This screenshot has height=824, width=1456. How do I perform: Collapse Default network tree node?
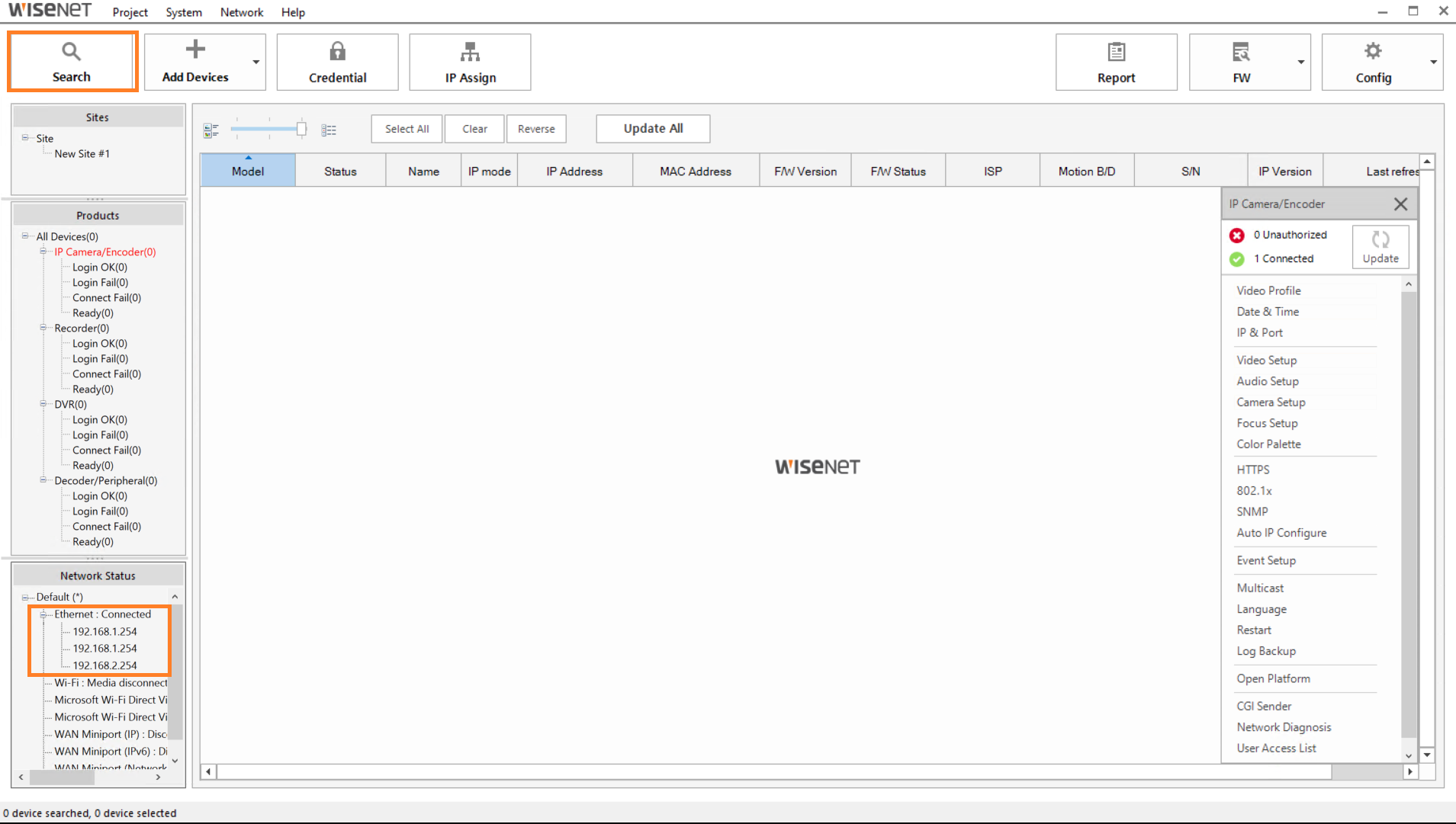(25, 598)
